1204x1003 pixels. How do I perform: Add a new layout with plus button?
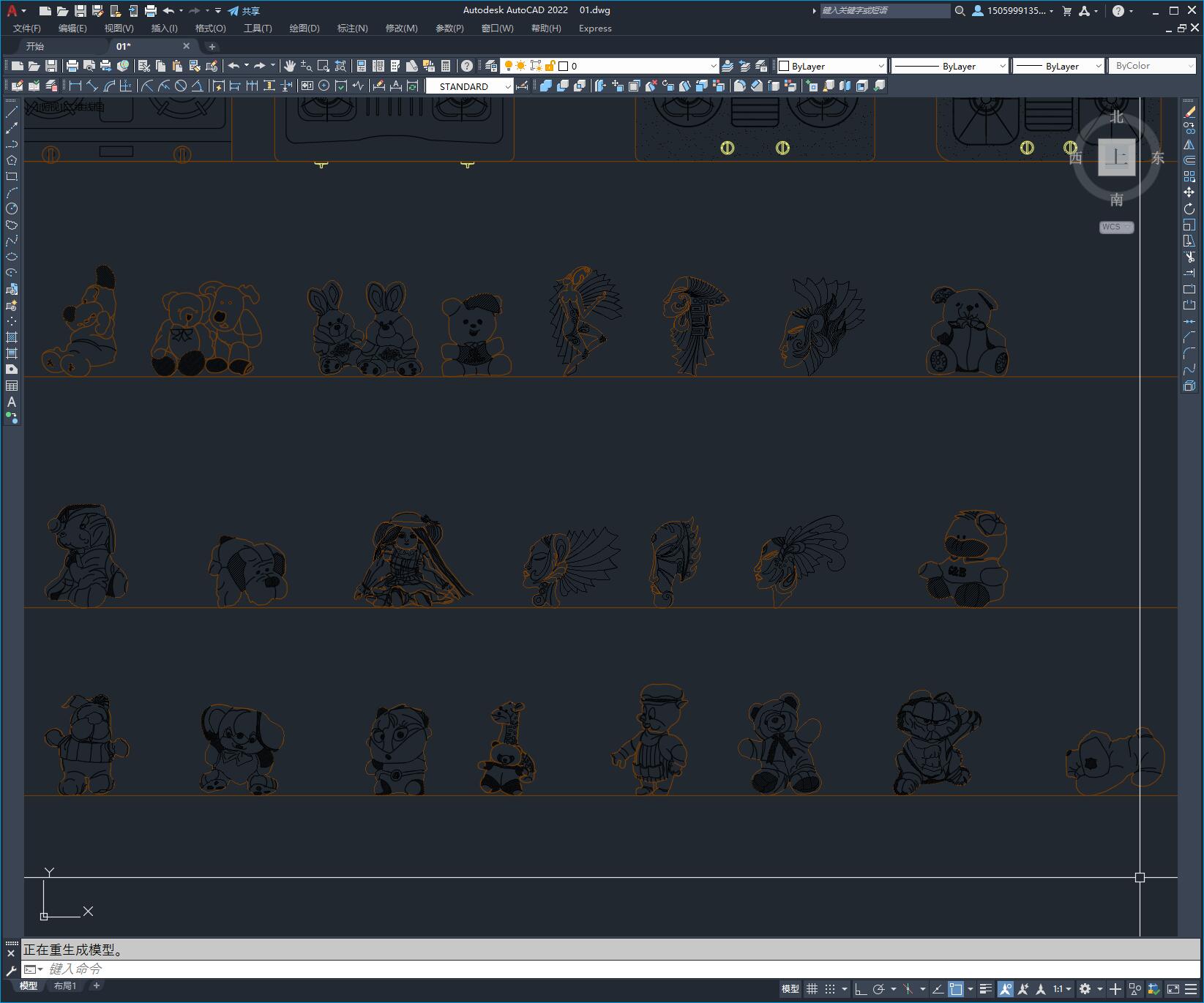[96, 985]
